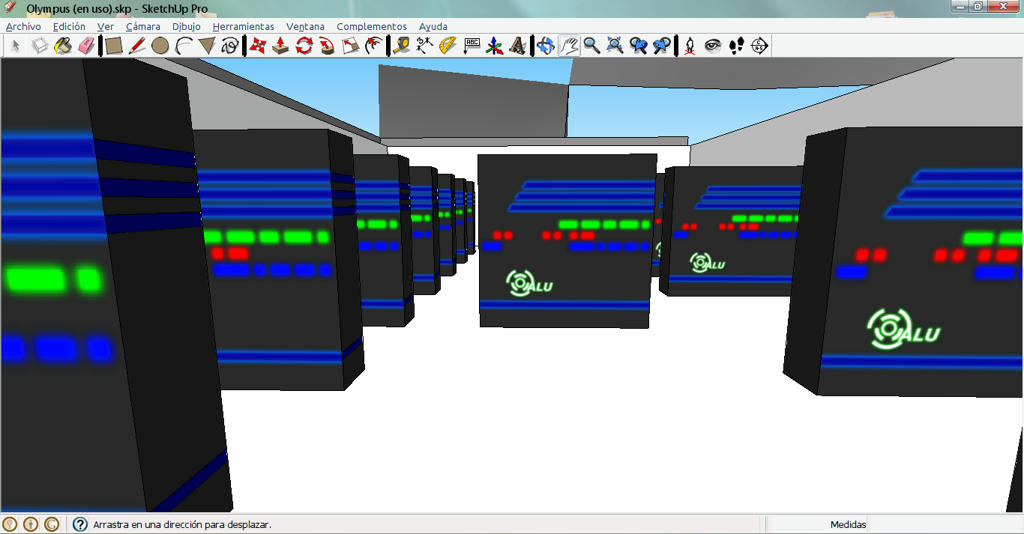Pick the Select arrow tool
This screenshot has height=534, width=1024.
click(x=16, y=46)
